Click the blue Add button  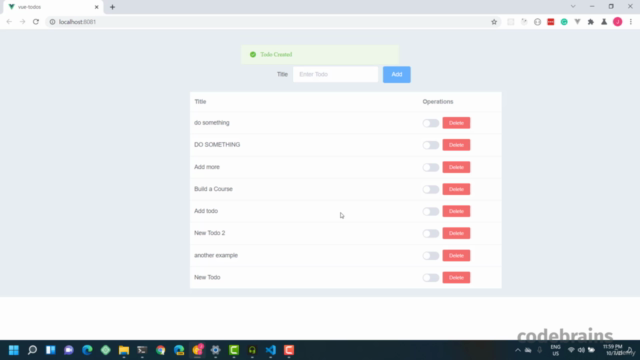tap(397, 75)
